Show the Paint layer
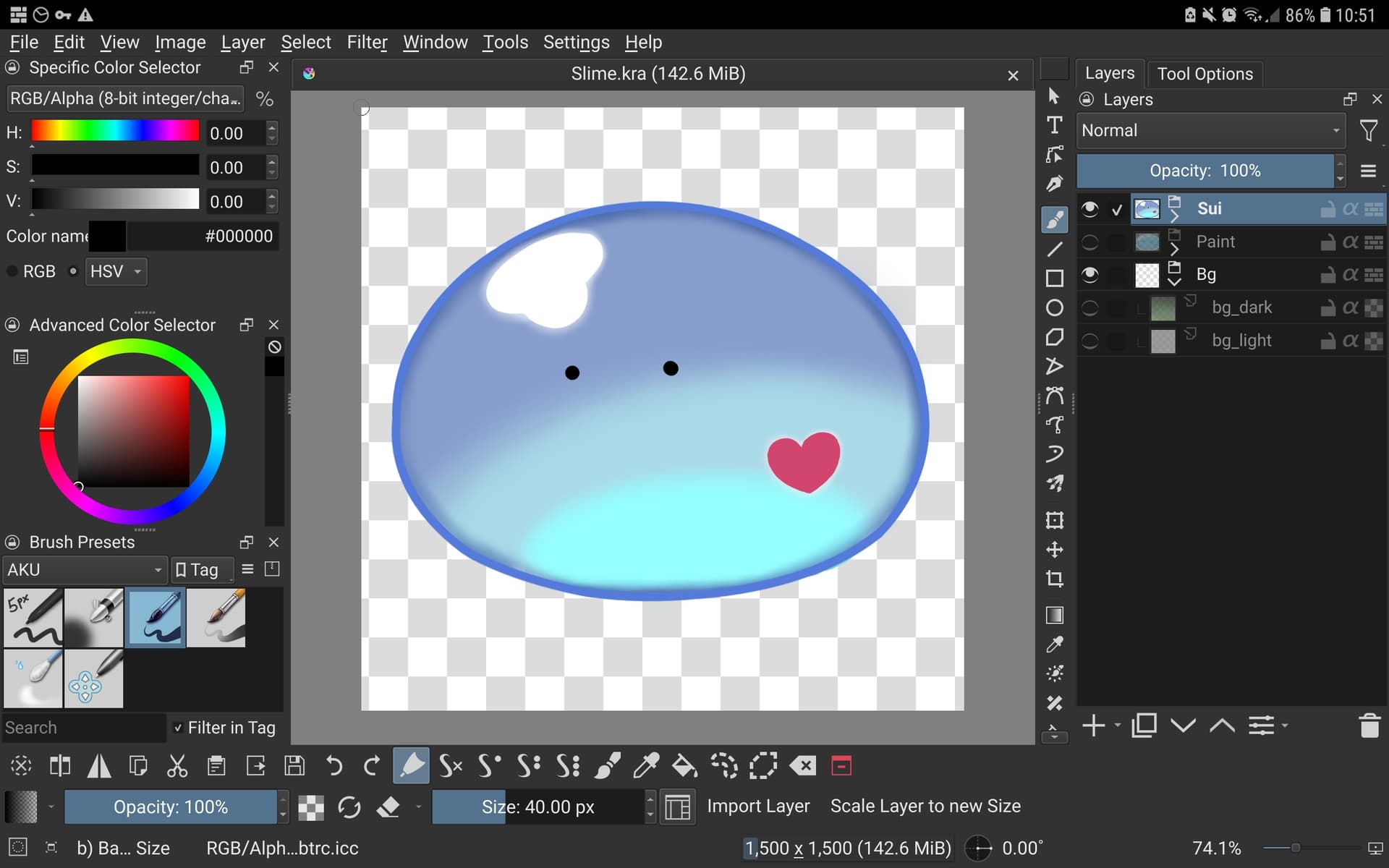Screen dimensions: 1389x868 pos(1089,242)
